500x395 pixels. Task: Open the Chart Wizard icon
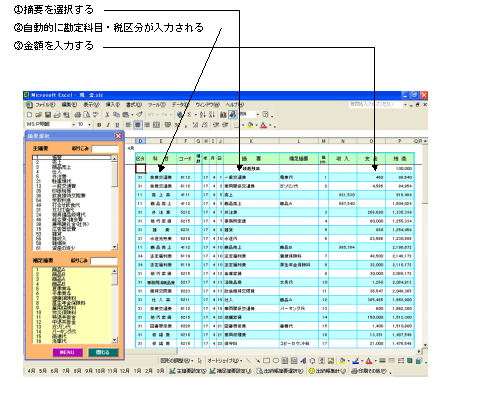tap(223, 115)
